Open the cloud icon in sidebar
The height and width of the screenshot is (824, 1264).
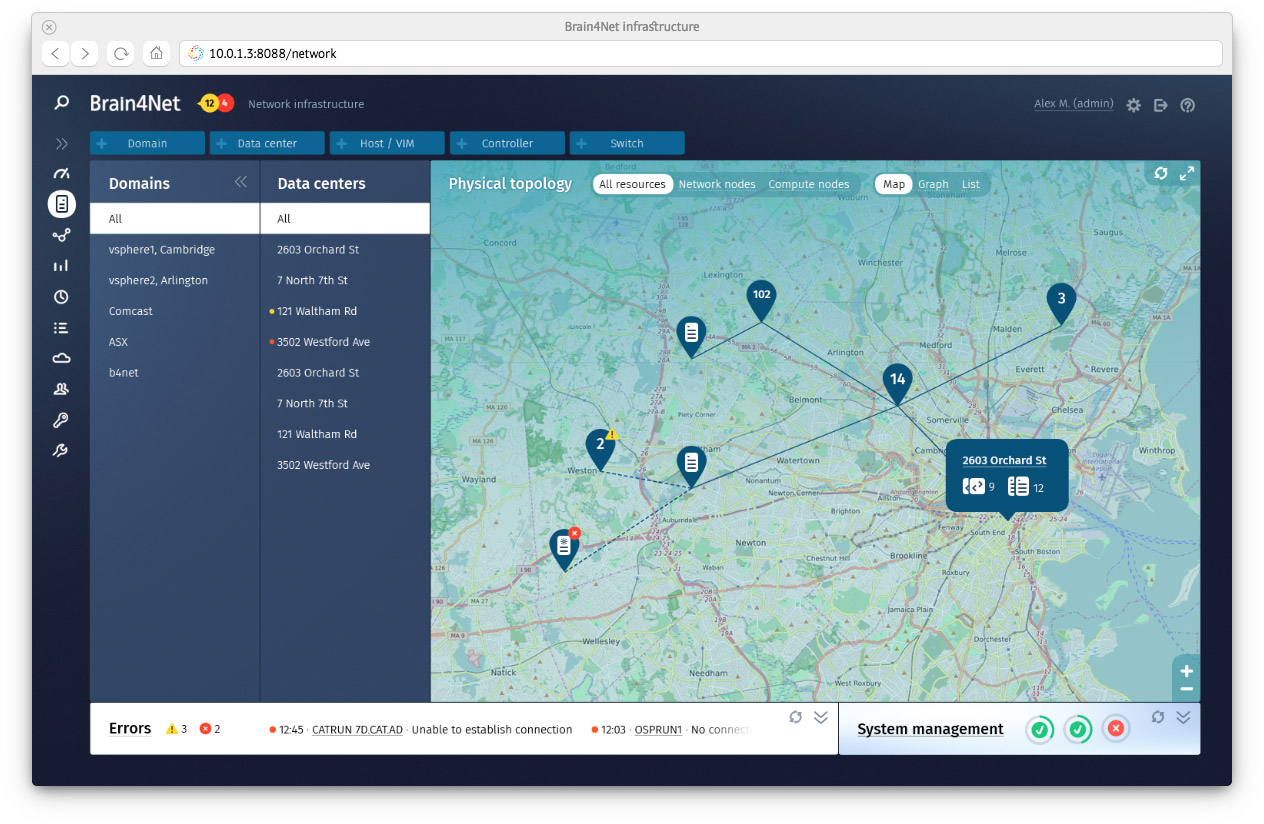coord(62,358)
